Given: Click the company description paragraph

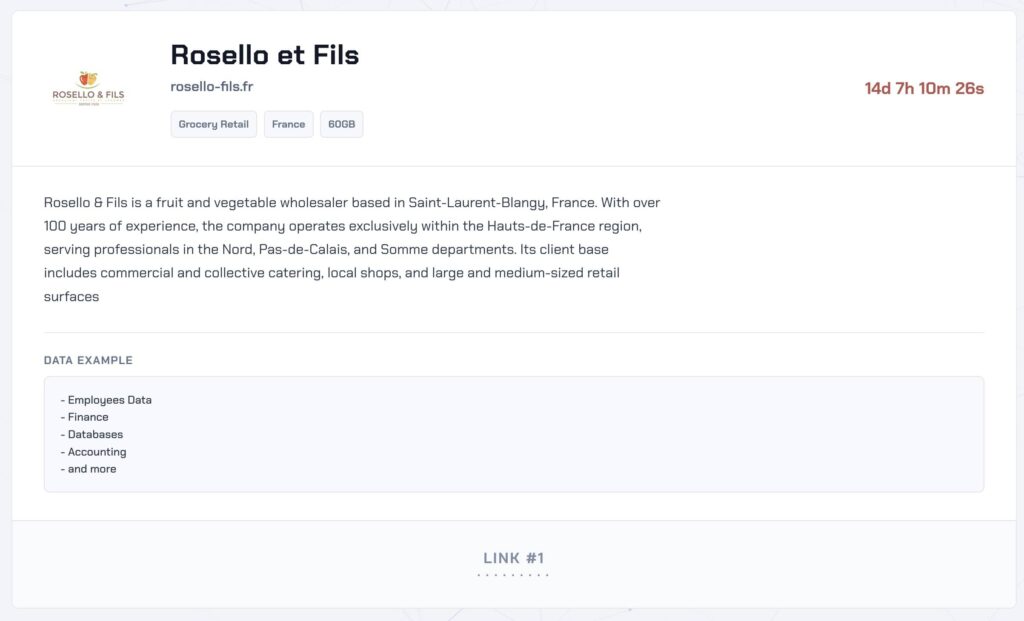Looking at the screenshot, I should point(353,249).
